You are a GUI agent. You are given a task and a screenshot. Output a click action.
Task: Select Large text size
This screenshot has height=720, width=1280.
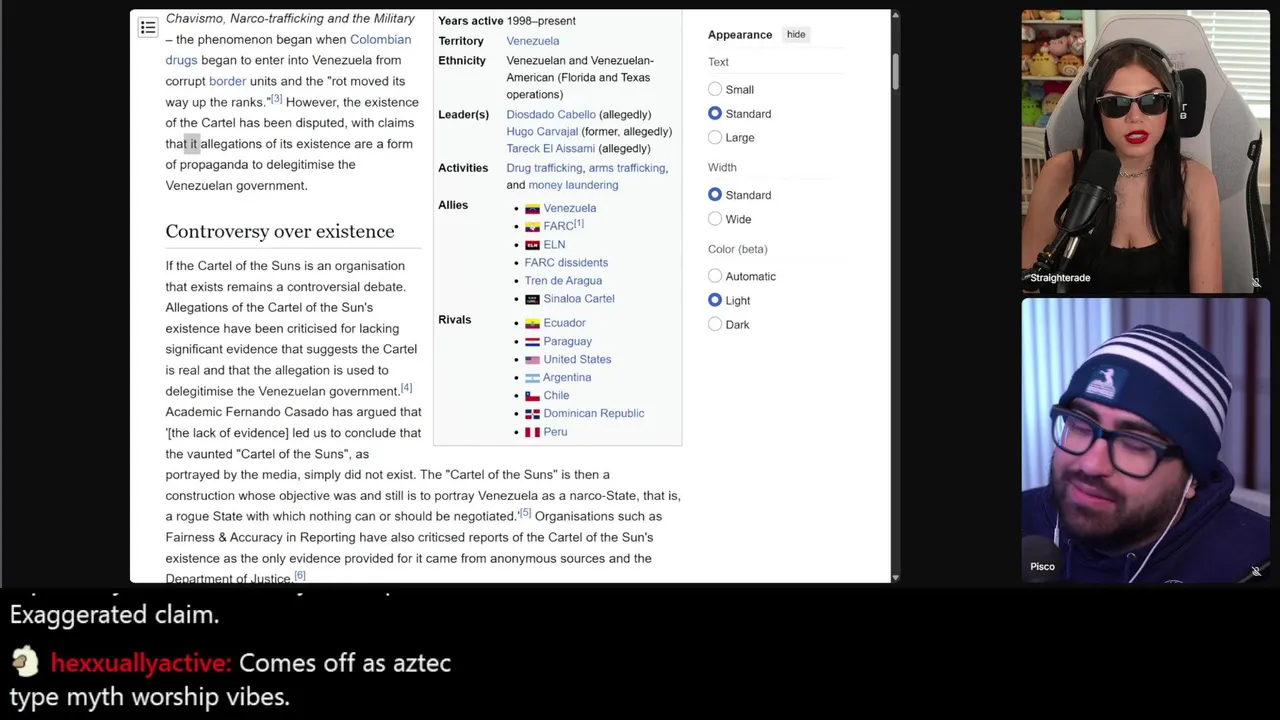pyautogui.click(x=715, y=137)
